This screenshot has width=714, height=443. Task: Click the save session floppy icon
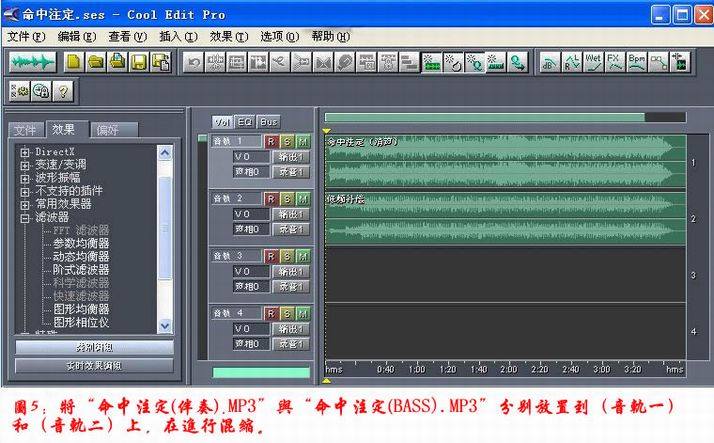pyautogui.click(x=139, y=62)
